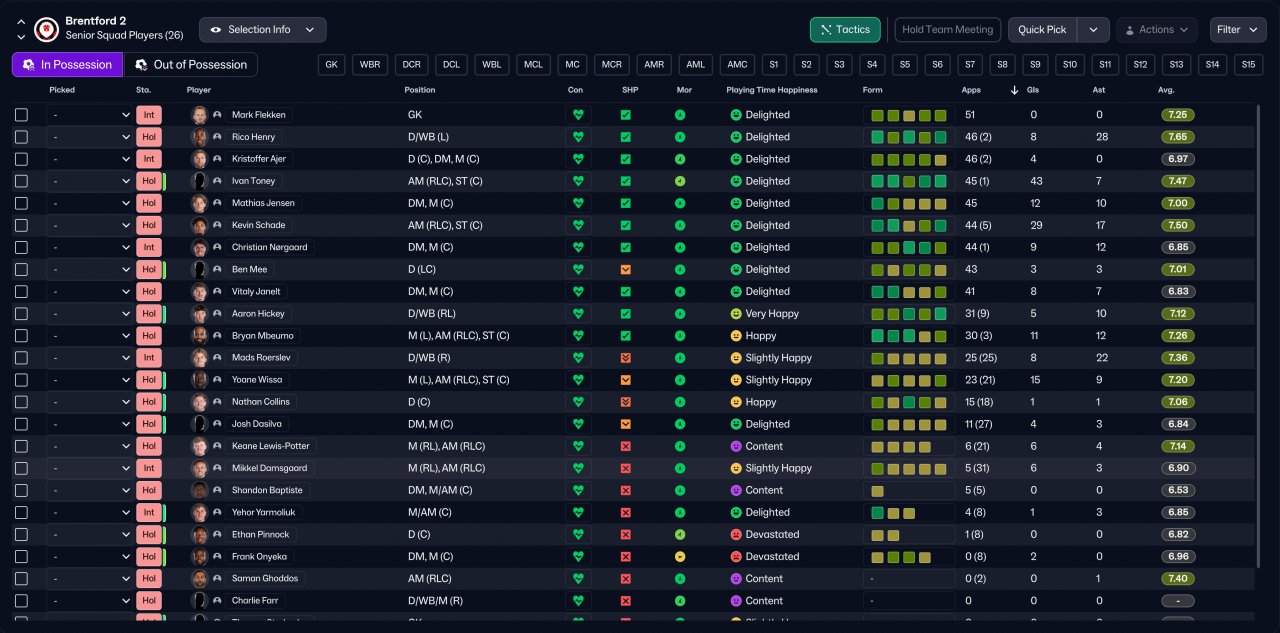Tick the checkbox for Rico Henry
This screenshot has height=633, width=1280.
click(22, 137)
